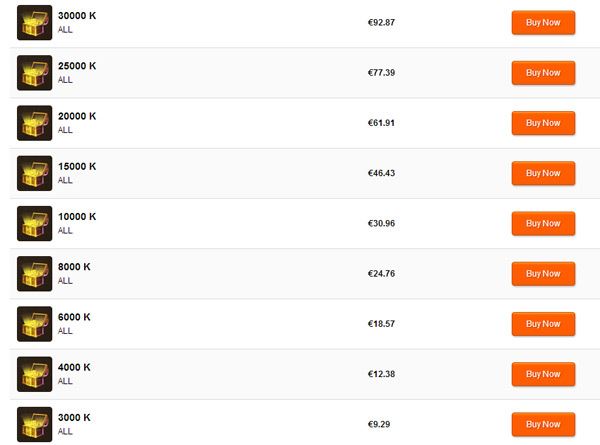
Task: Purchase the 15000 K offer via Buy Now
Action: tap(543, 173)
